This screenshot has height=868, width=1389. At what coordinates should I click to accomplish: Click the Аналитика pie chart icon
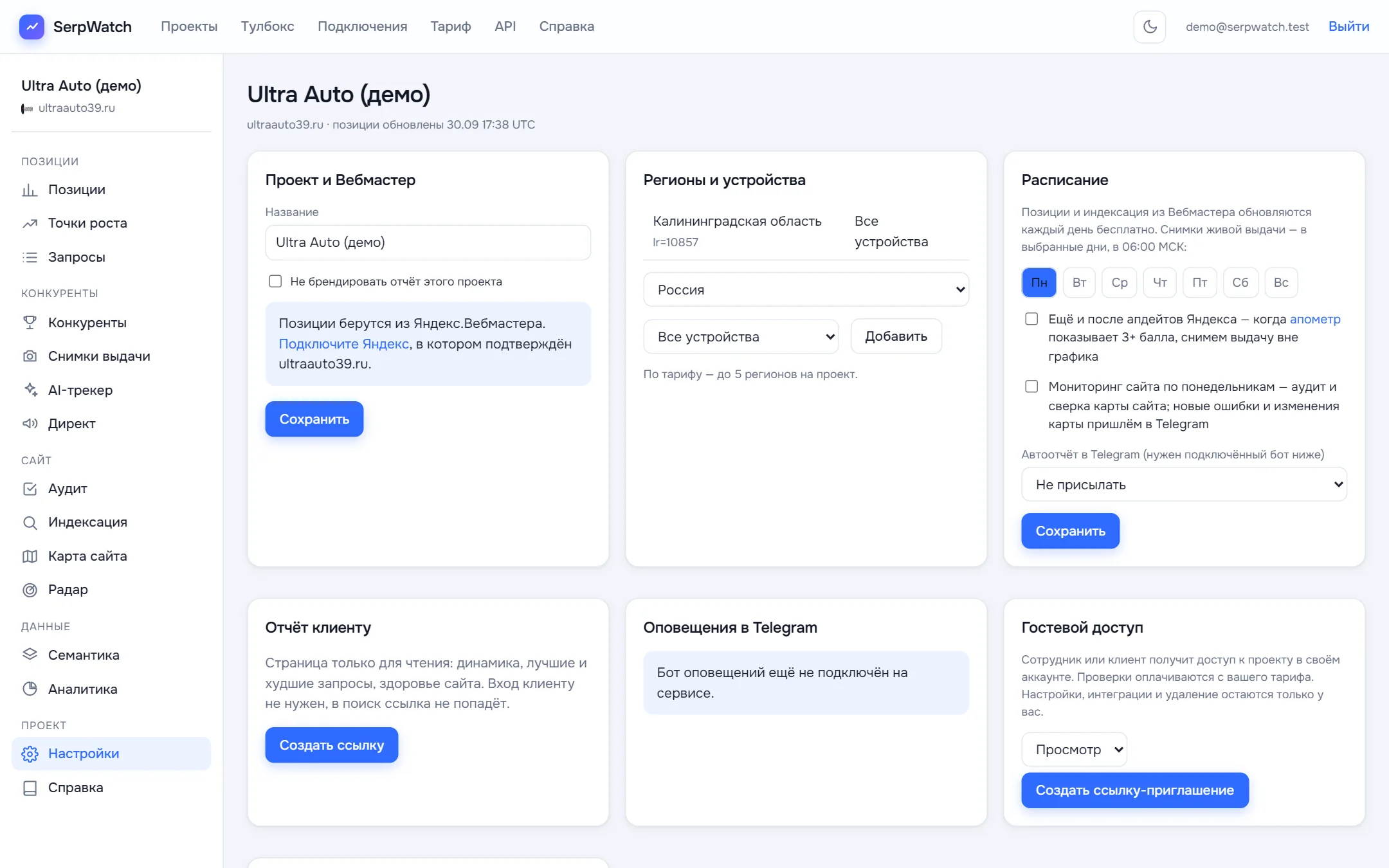[30, 689]
